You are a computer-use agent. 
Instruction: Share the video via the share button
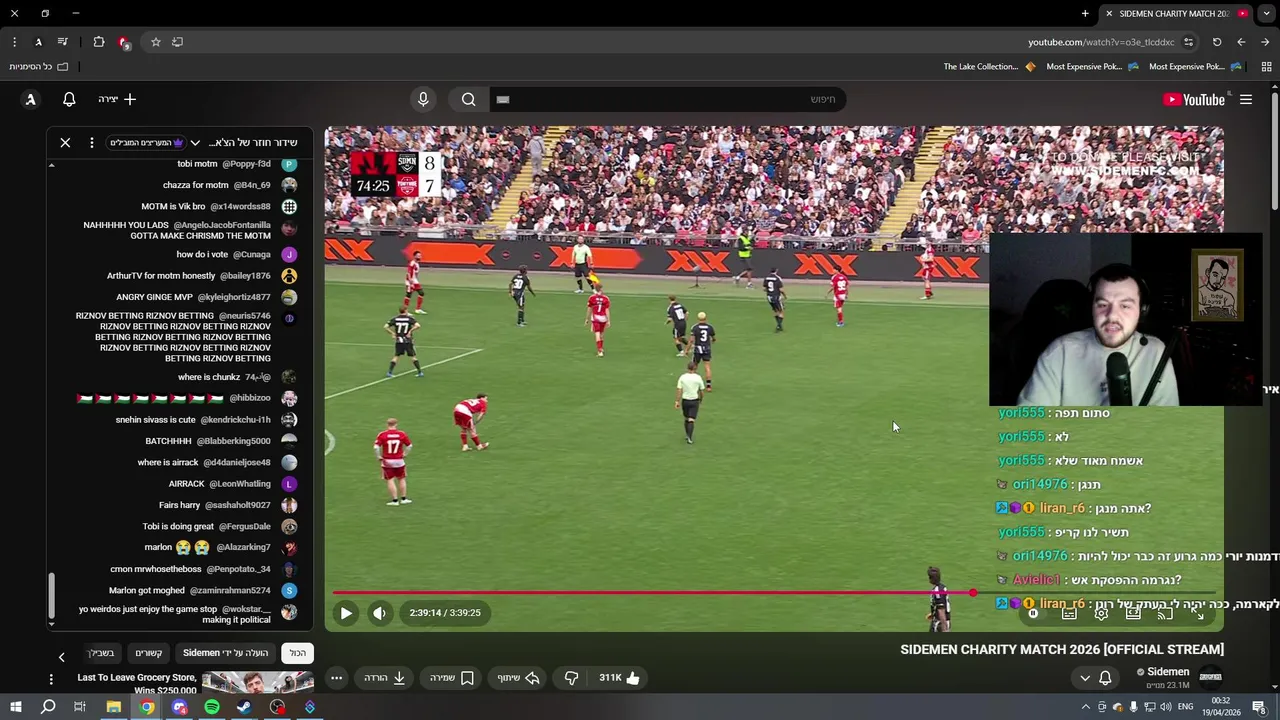519,678
